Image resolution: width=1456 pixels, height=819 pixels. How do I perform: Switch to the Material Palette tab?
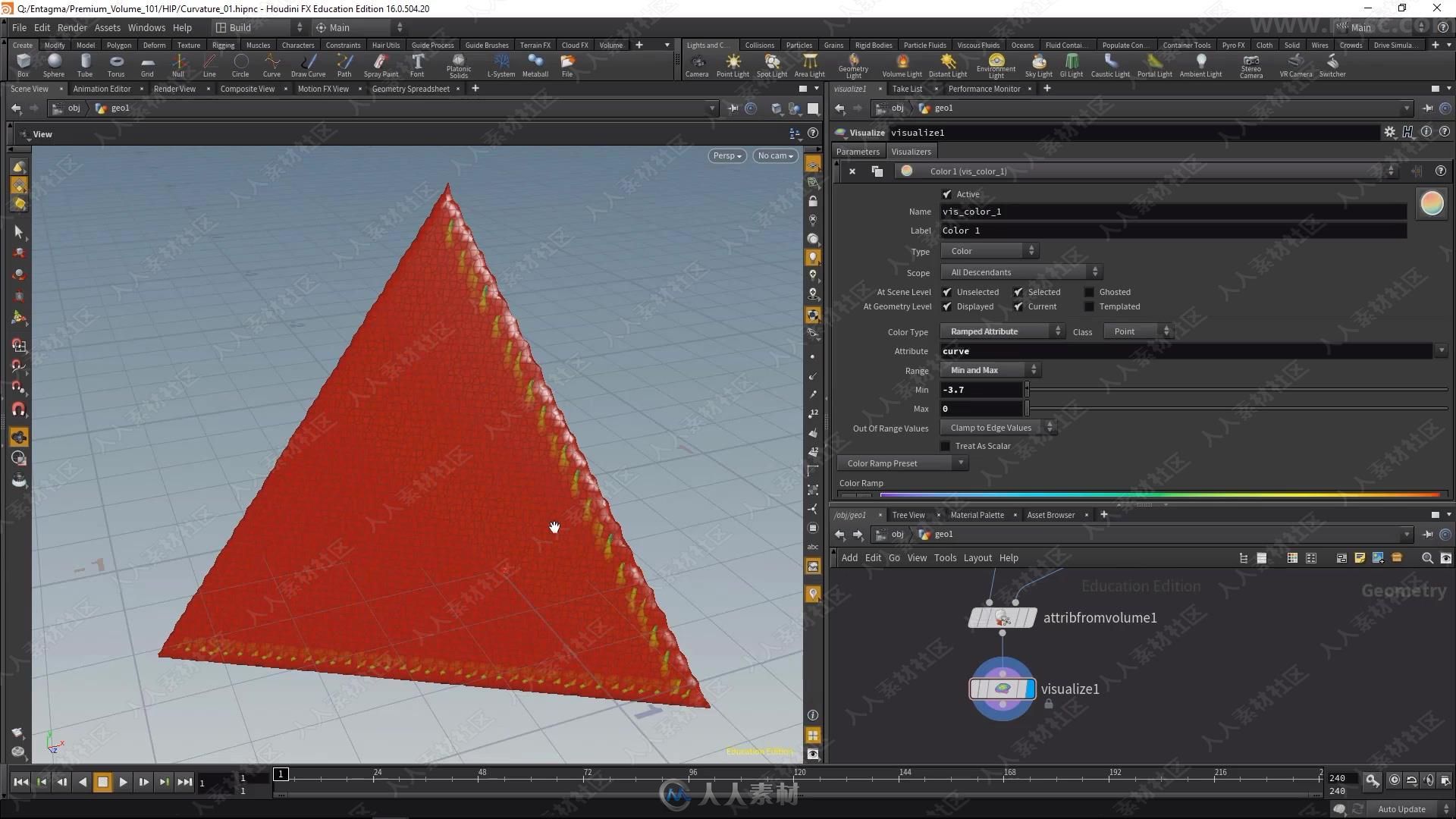coord(977,515)
